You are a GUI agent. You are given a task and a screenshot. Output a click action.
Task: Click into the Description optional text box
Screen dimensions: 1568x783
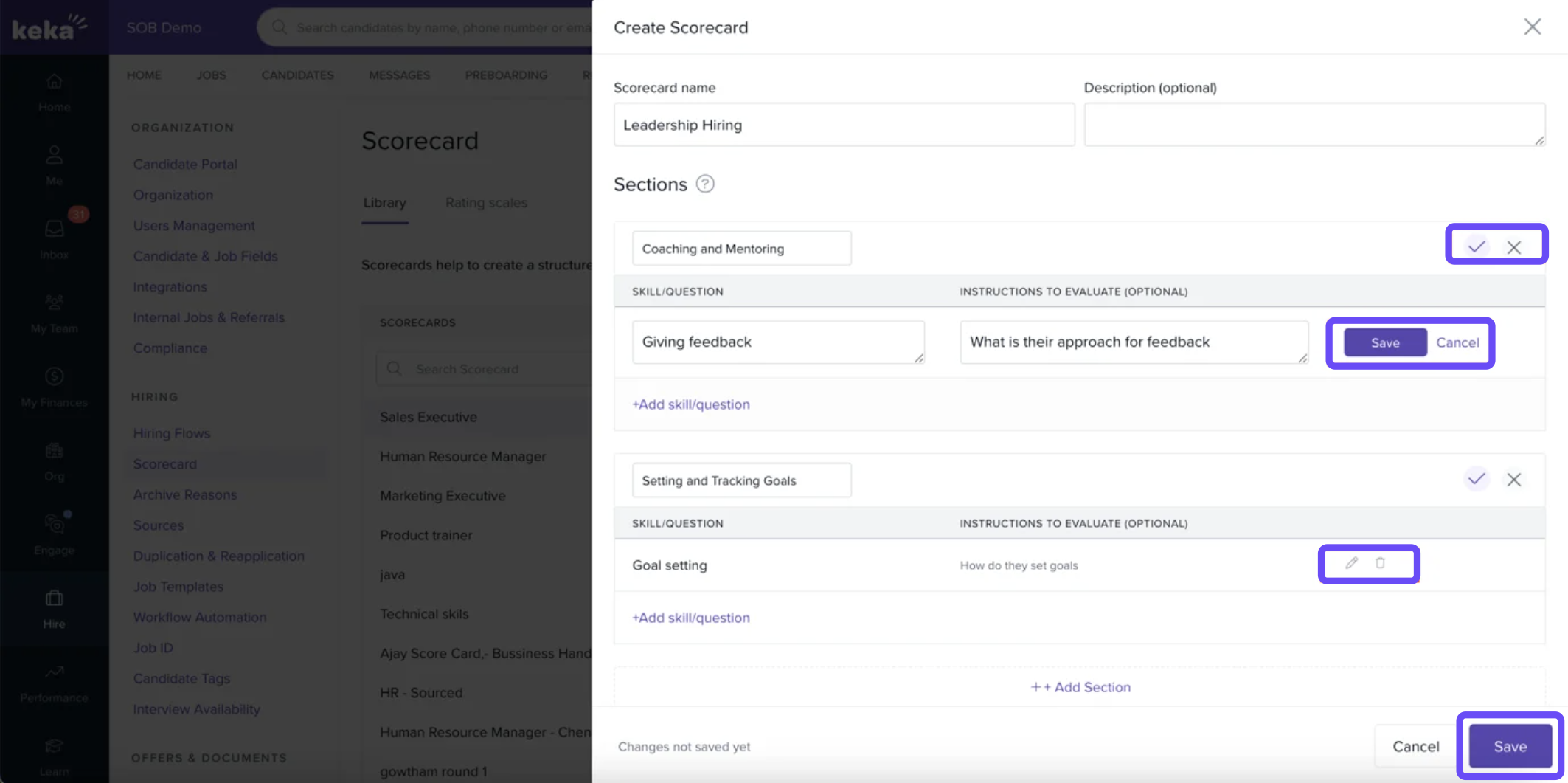click(x=1314, y=125)
